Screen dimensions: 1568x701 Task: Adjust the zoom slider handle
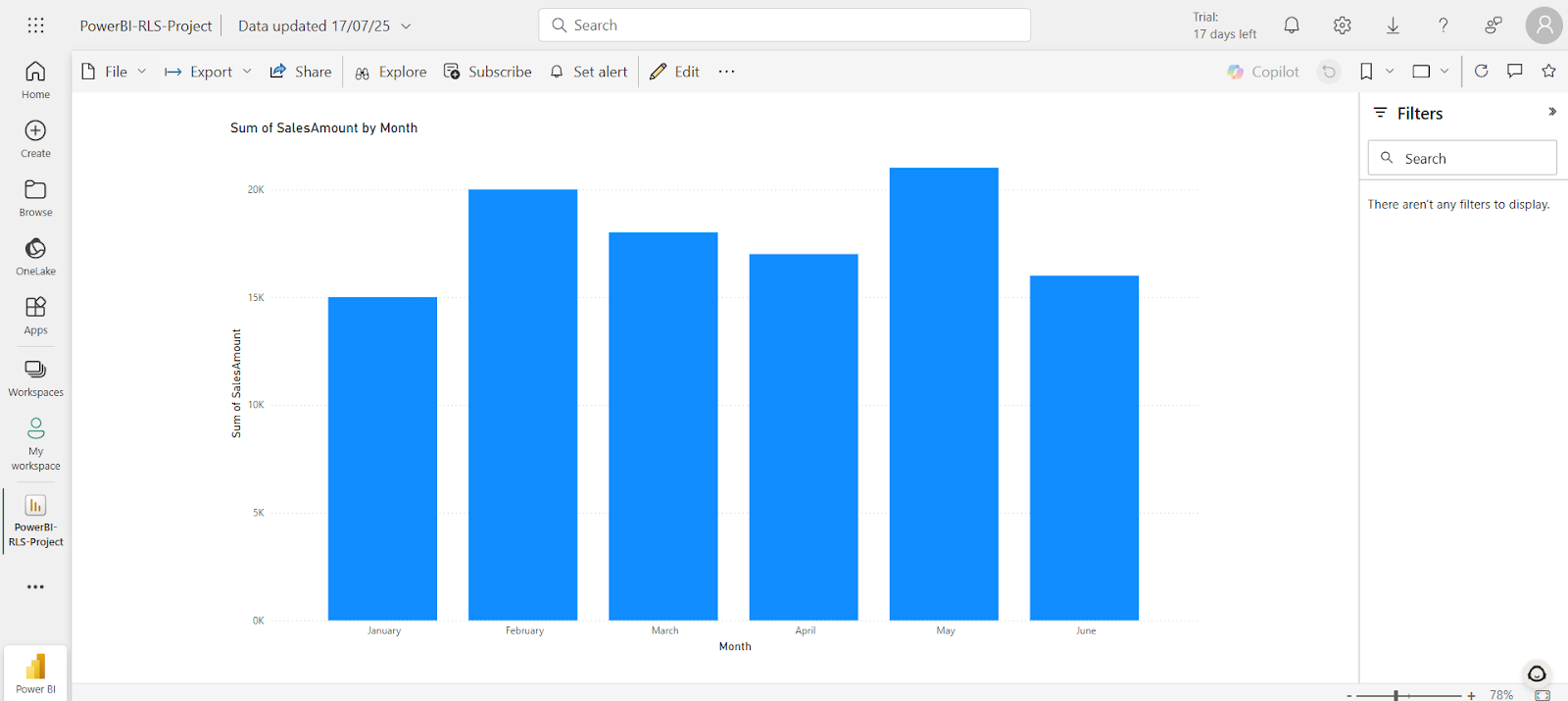point(1396,695)
